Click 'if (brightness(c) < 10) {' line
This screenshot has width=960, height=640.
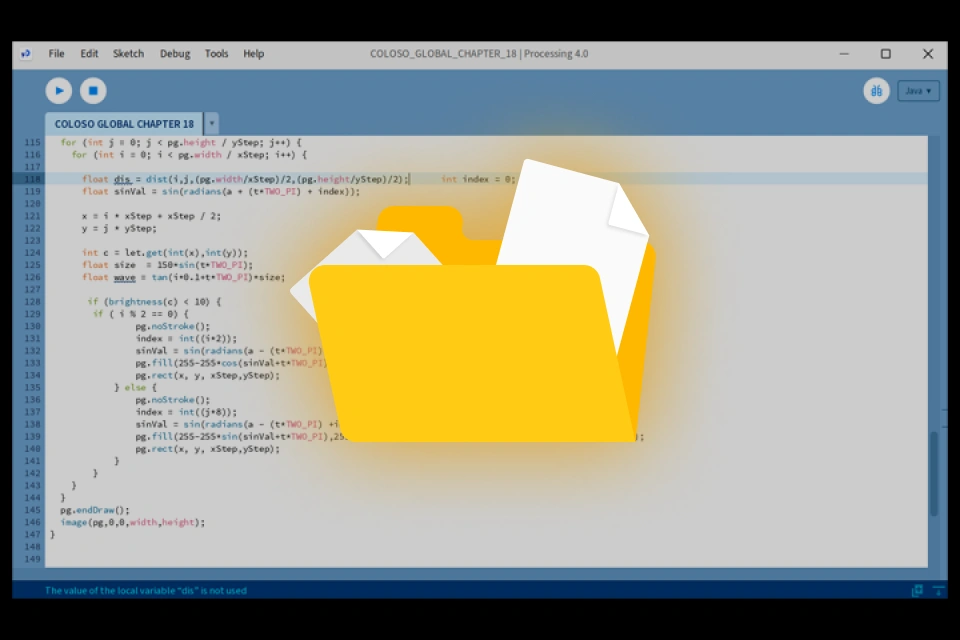click(154, 301)
